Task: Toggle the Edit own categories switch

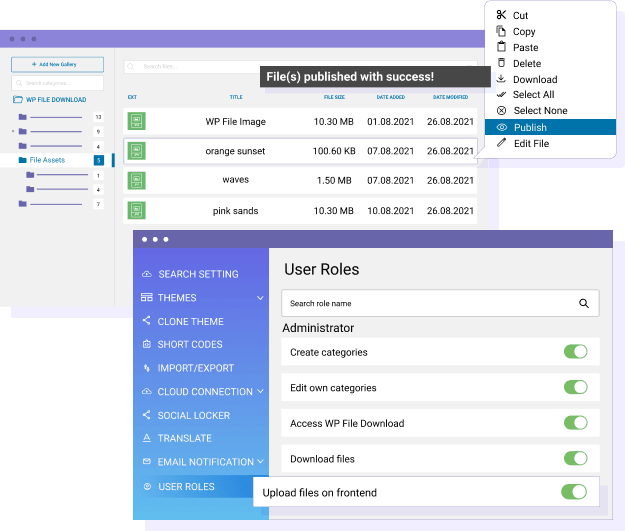Action: 575,388
